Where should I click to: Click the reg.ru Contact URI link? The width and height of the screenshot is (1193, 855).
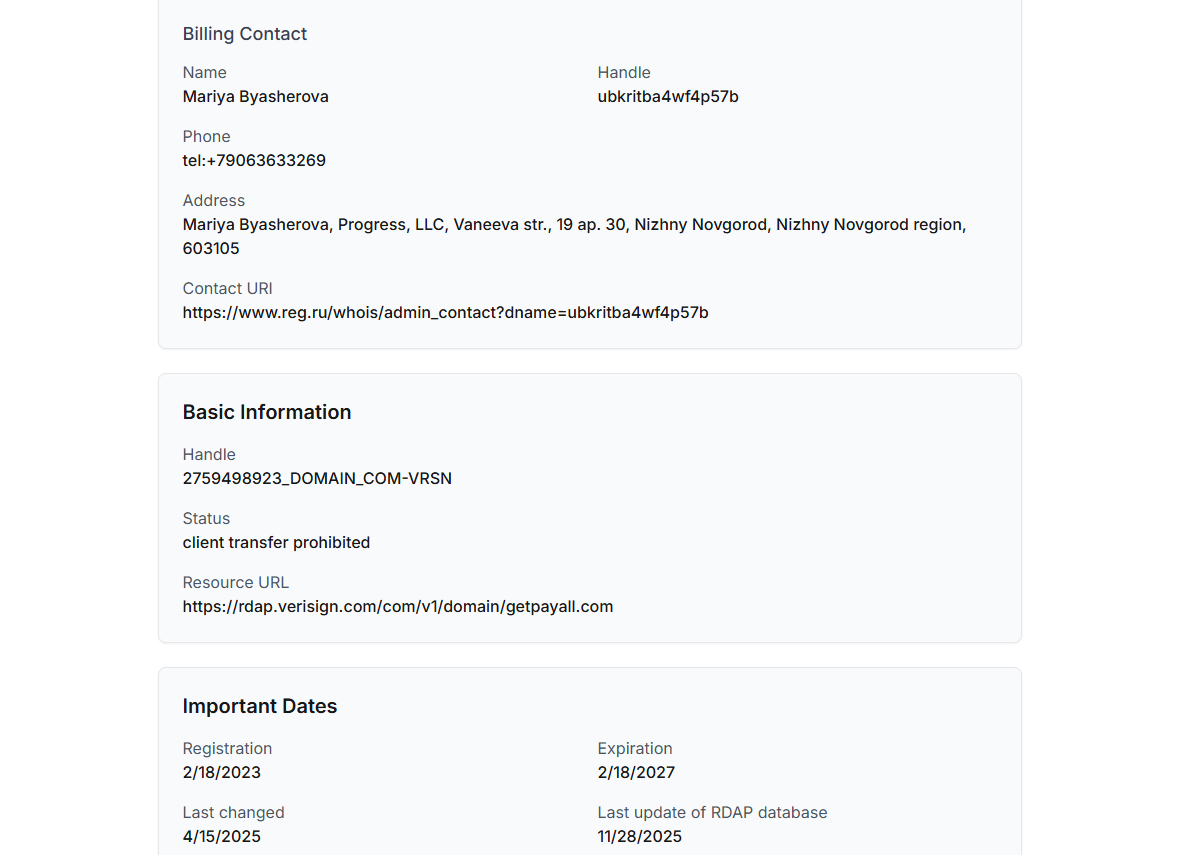point(445,313)
